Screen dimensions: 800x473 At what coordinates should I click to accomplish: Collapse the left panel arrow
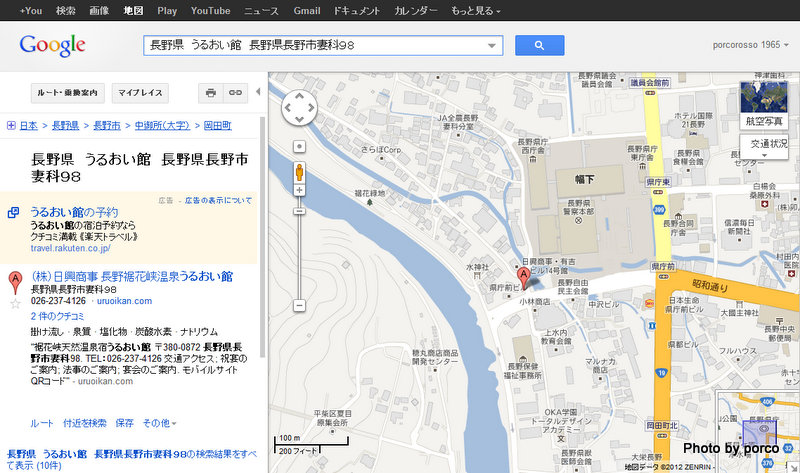tap(258, 92)
